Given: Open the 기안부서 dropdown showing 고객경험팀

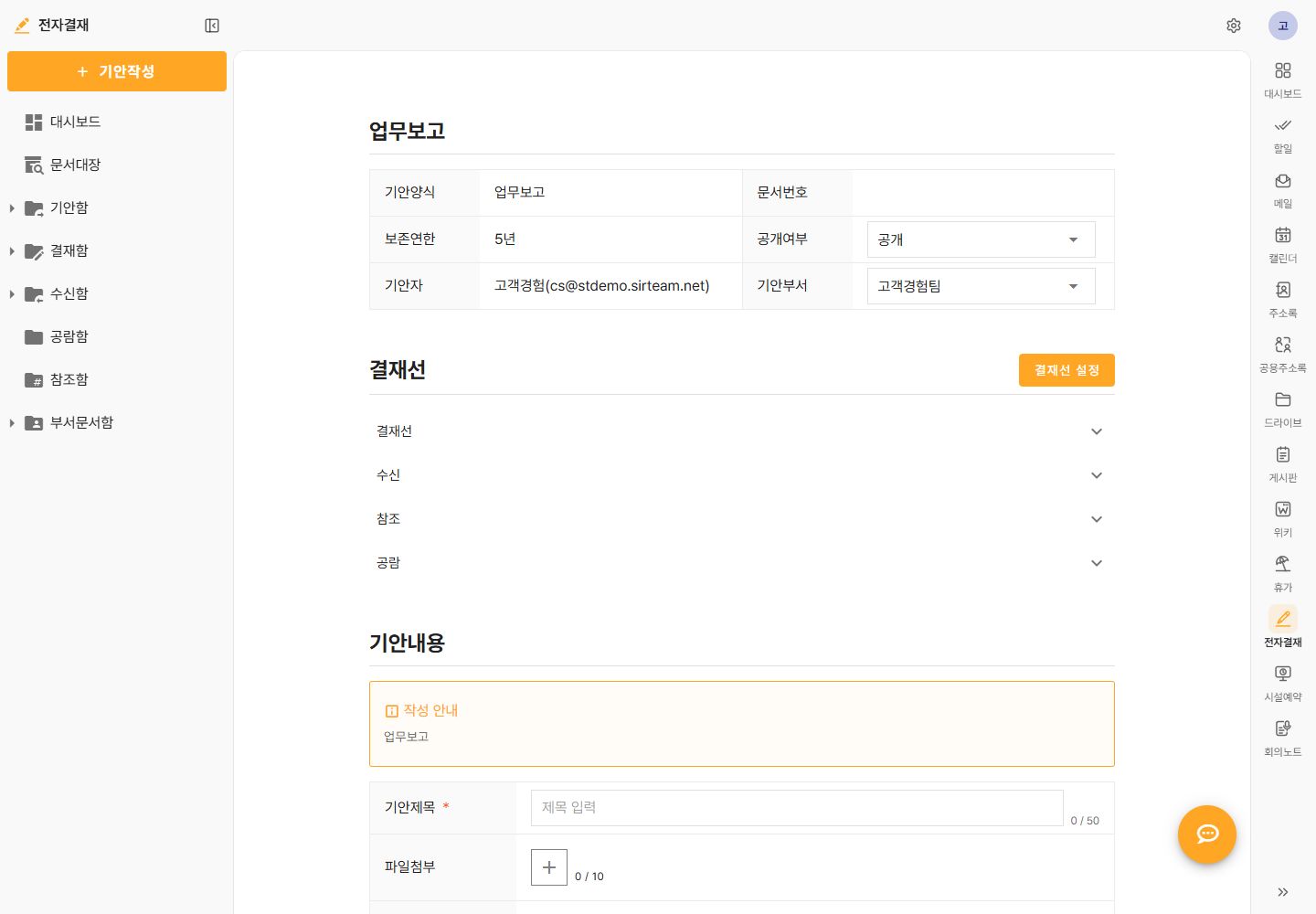Looking at the screenshot, I should click(981, 286).
